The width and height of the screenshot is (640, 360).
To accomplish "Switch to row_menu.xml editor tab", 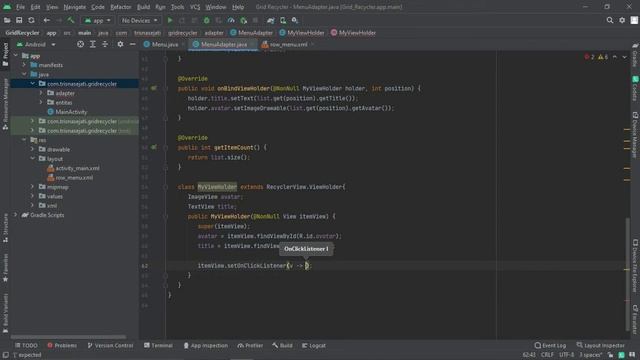I will point(289,44).
